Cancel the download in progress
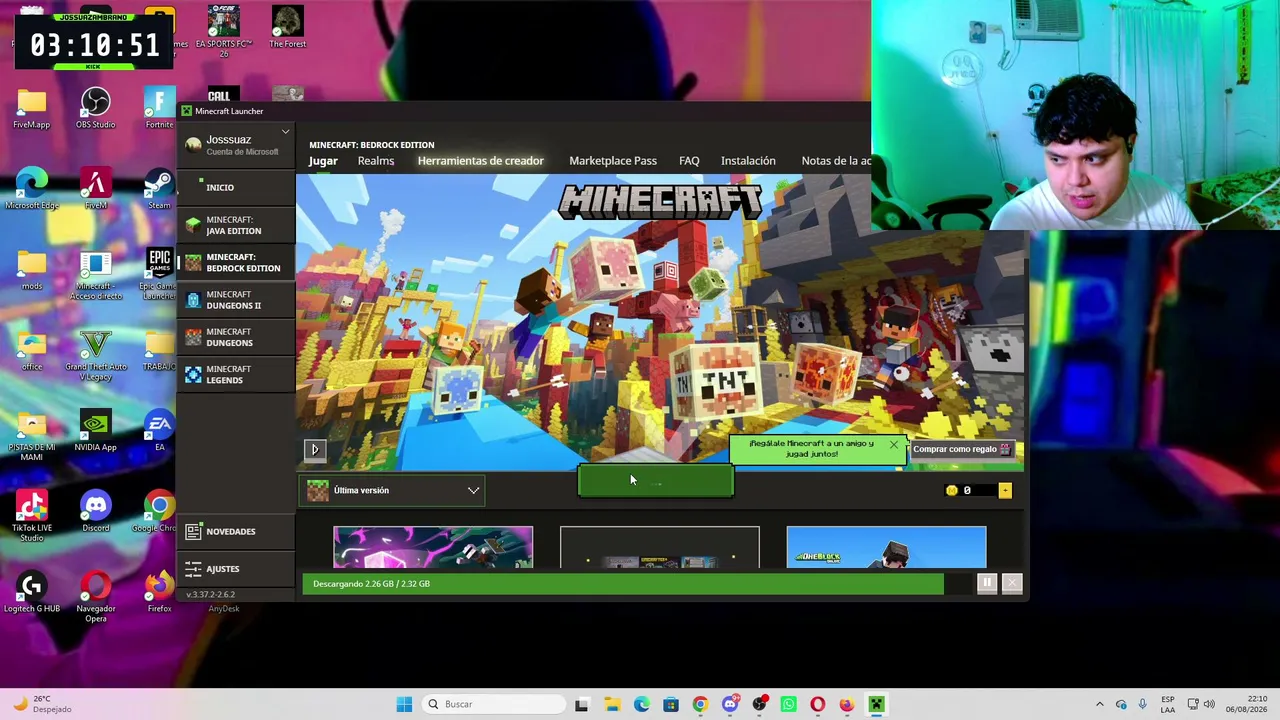 [1012, 583]
